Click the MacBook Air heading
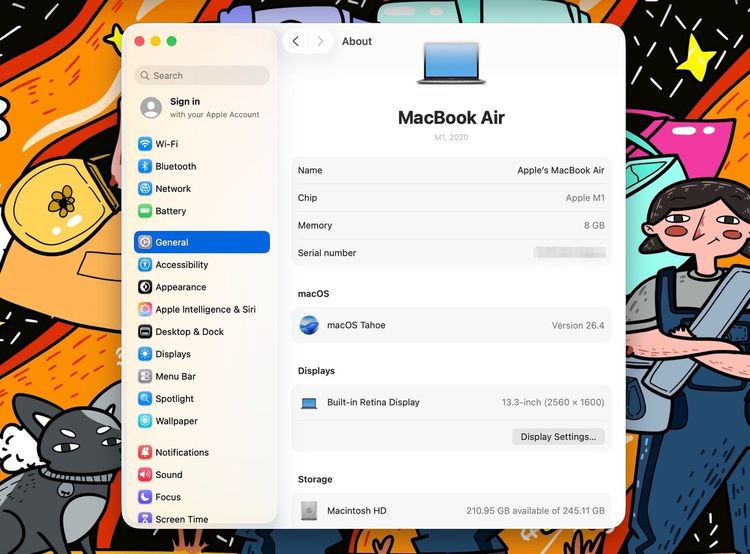The width and height of the screenshot is (750, 554). (x=451, y=118)
